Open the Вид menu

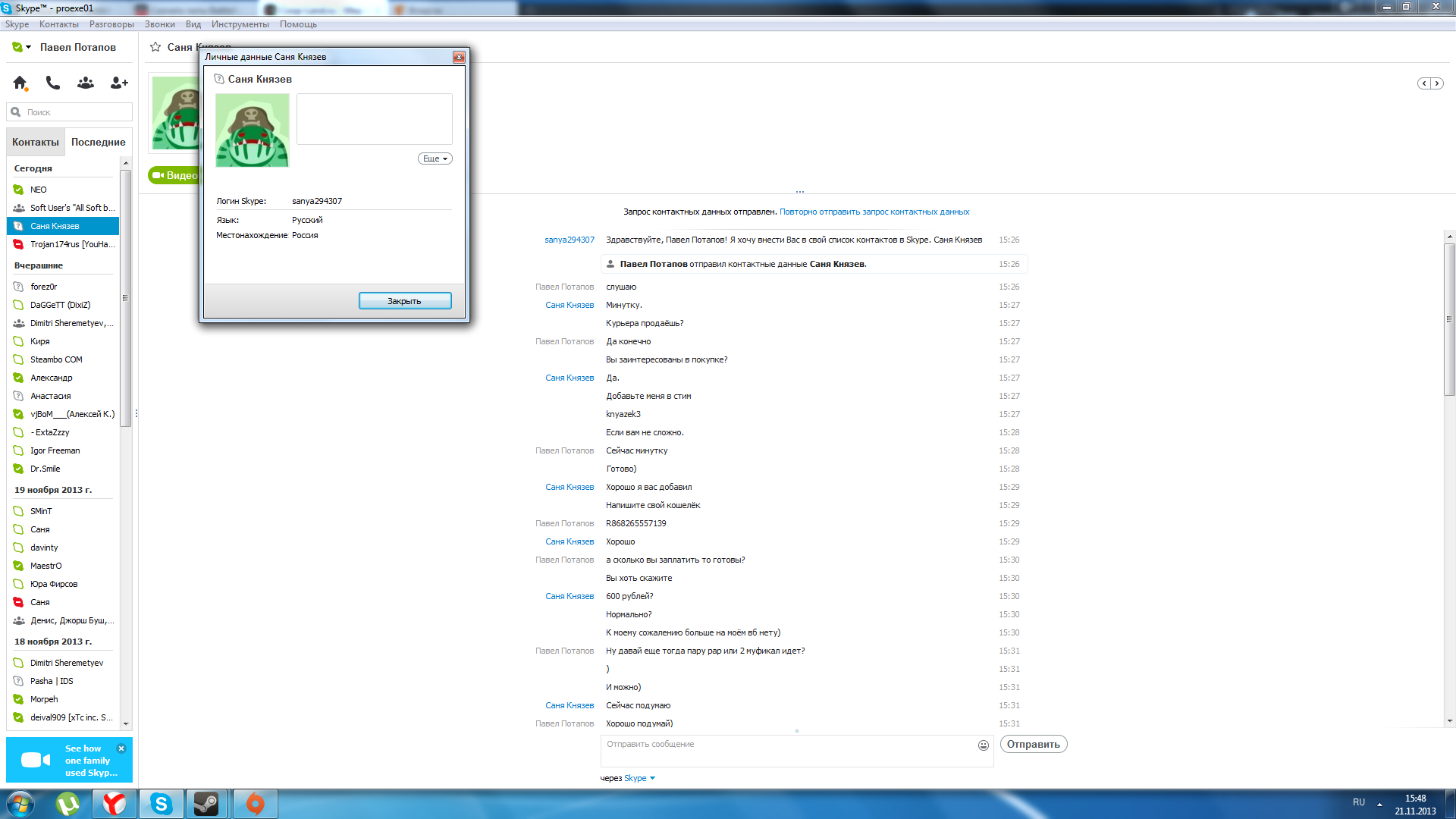(x=193, y=24)
